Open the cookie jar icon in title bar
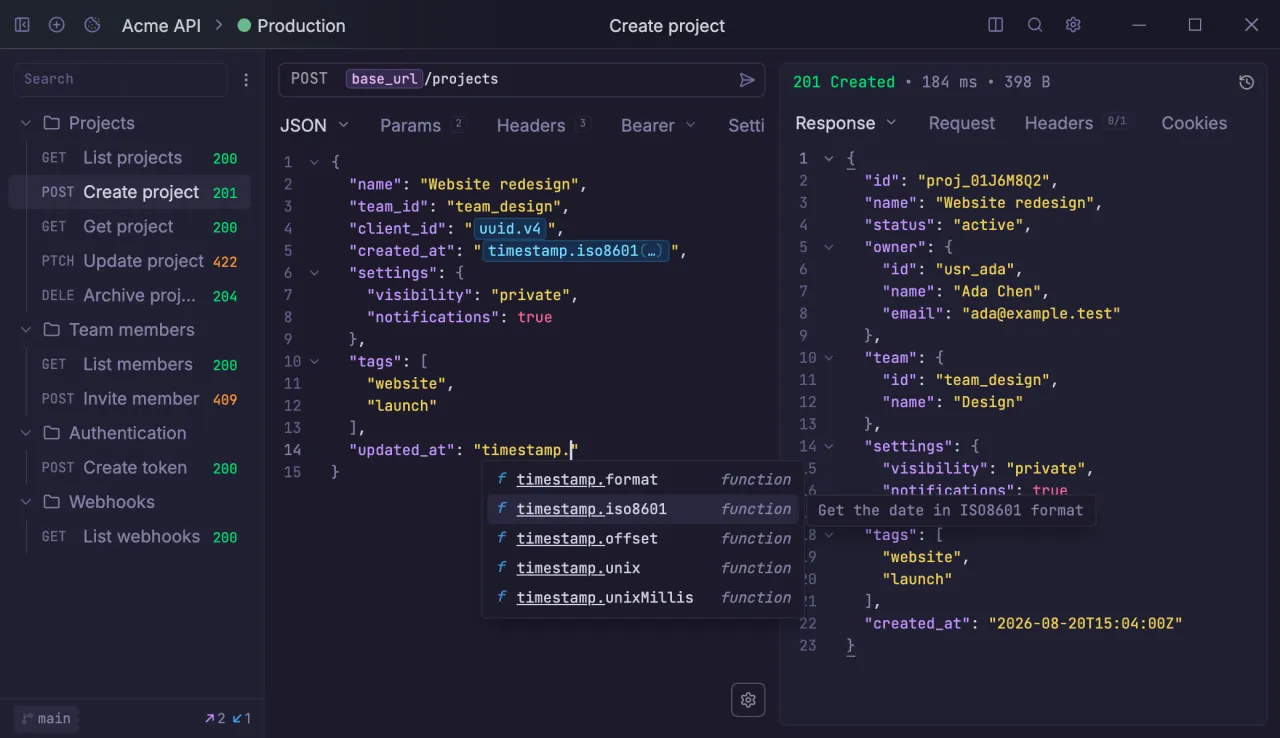This screenshot has width=1280, height=738. click(92, 25)
